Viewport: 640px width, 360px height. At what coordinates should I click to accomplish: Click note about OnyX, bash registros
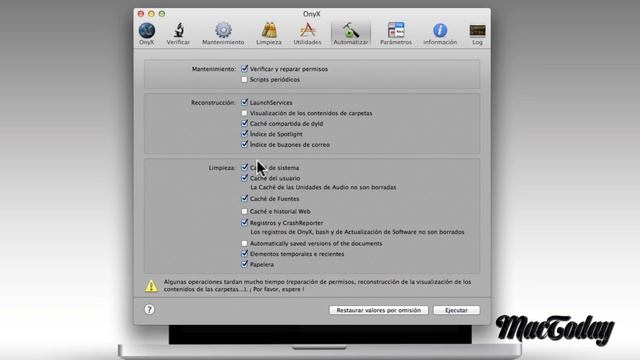click(x=358, y=232)
